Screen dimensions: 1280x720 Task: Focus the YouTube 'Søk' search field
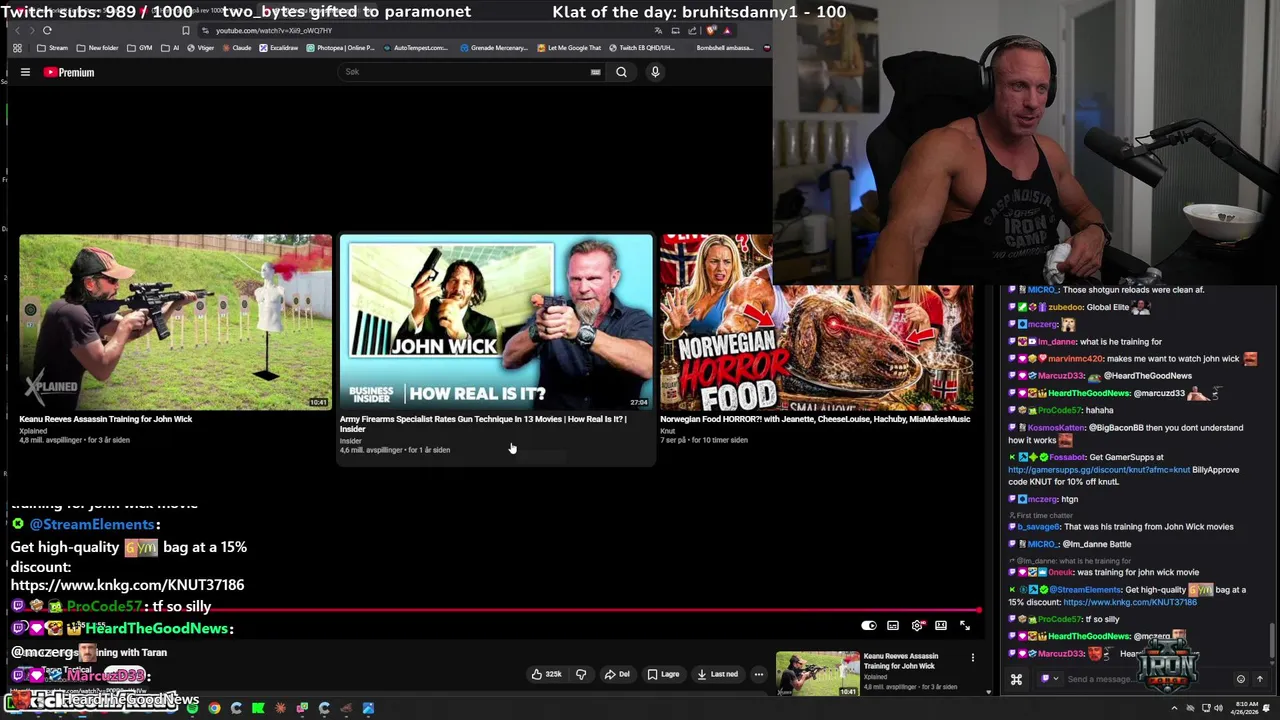click(465, 72)
